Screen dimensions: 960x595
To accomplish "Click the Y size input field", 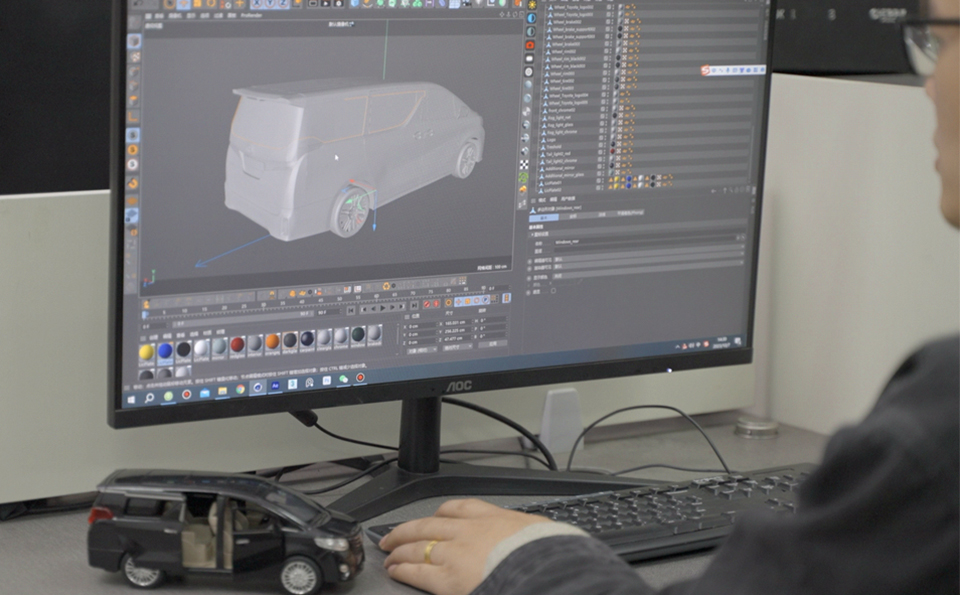I will click(457, 330).
